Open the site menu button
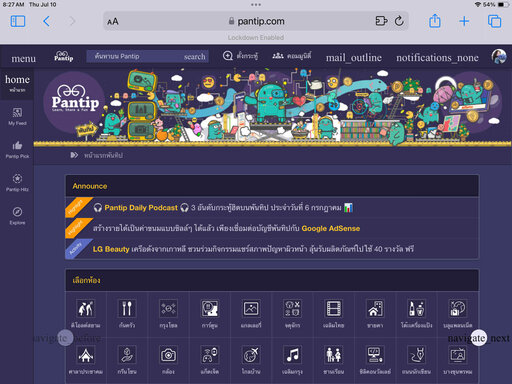Screen dimensions: 512x384 click(x=23, y=59)
